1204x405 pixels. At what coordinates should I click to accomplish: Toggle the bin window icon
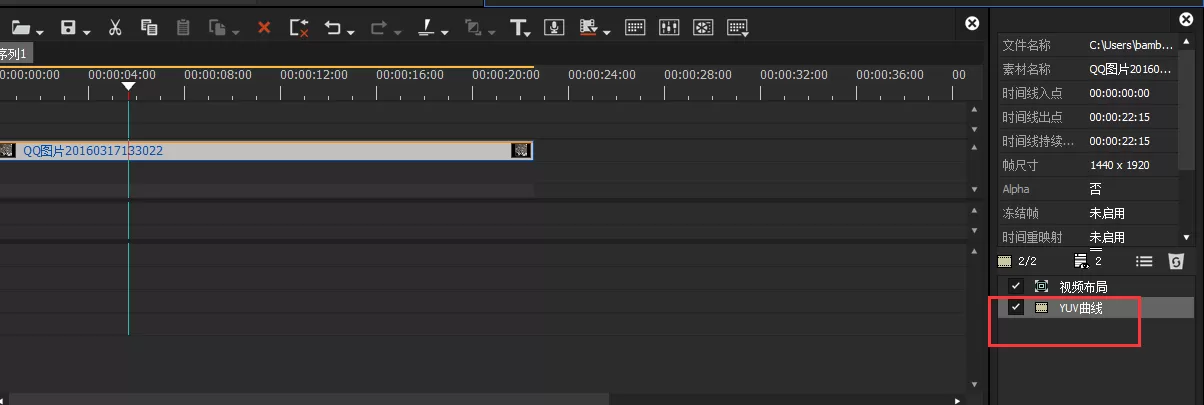click(635, 28)
